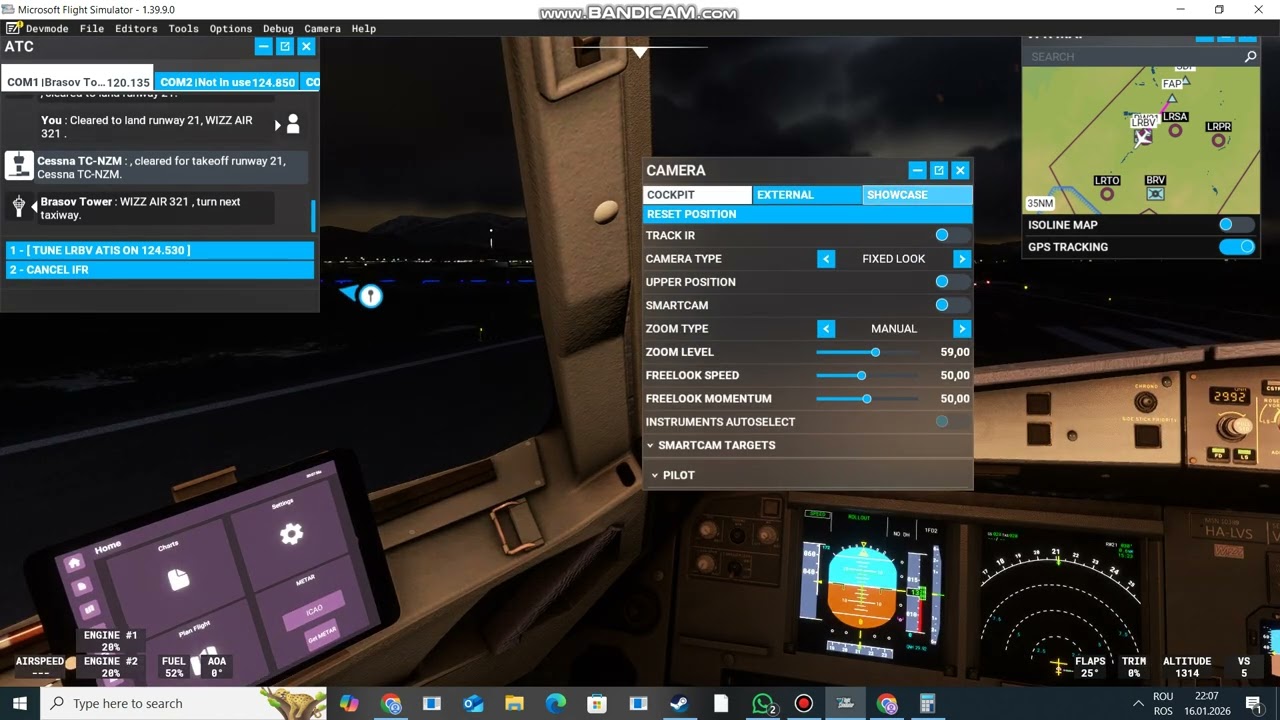Open Steam from the taskbar
1280x720 pixels.
point(679,704)
